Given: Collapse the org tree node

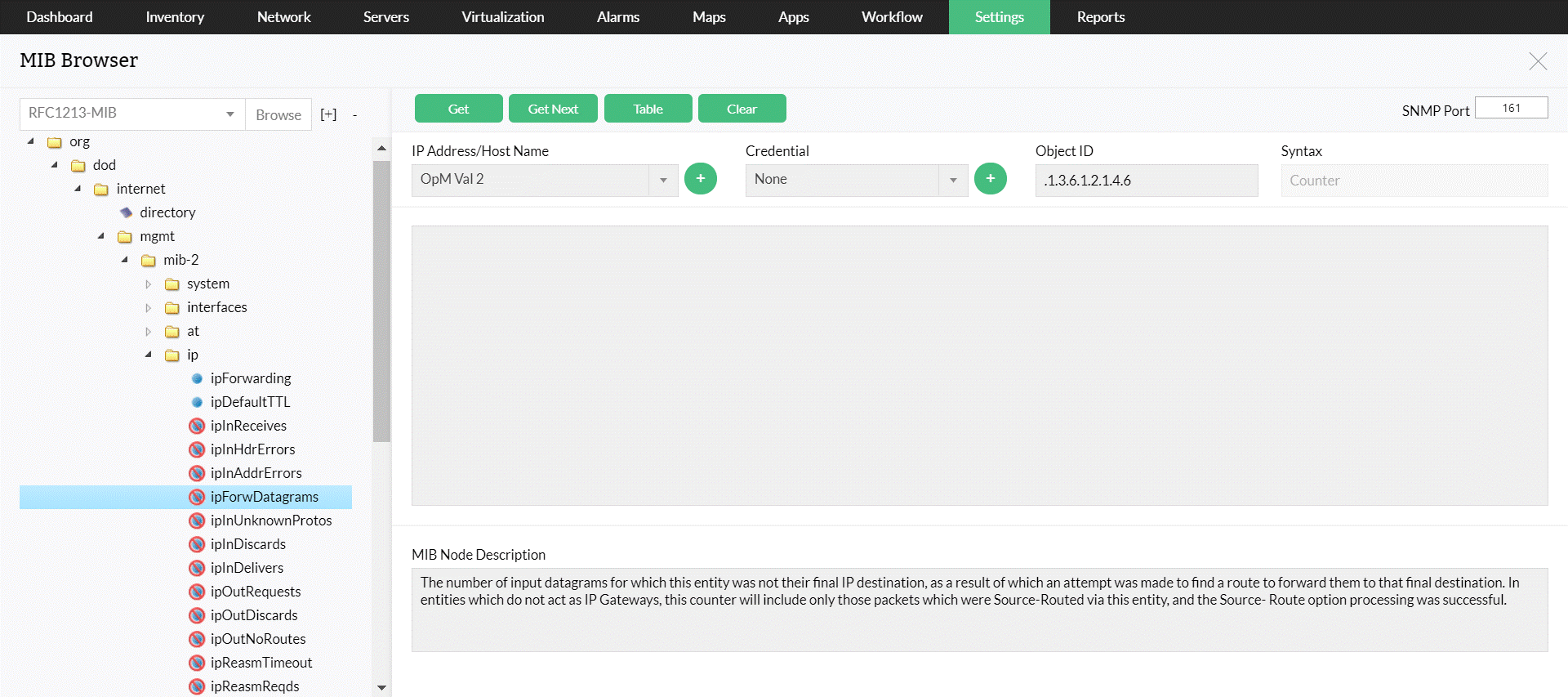Looking at the screenshot, I should click(x=31, y=141).
